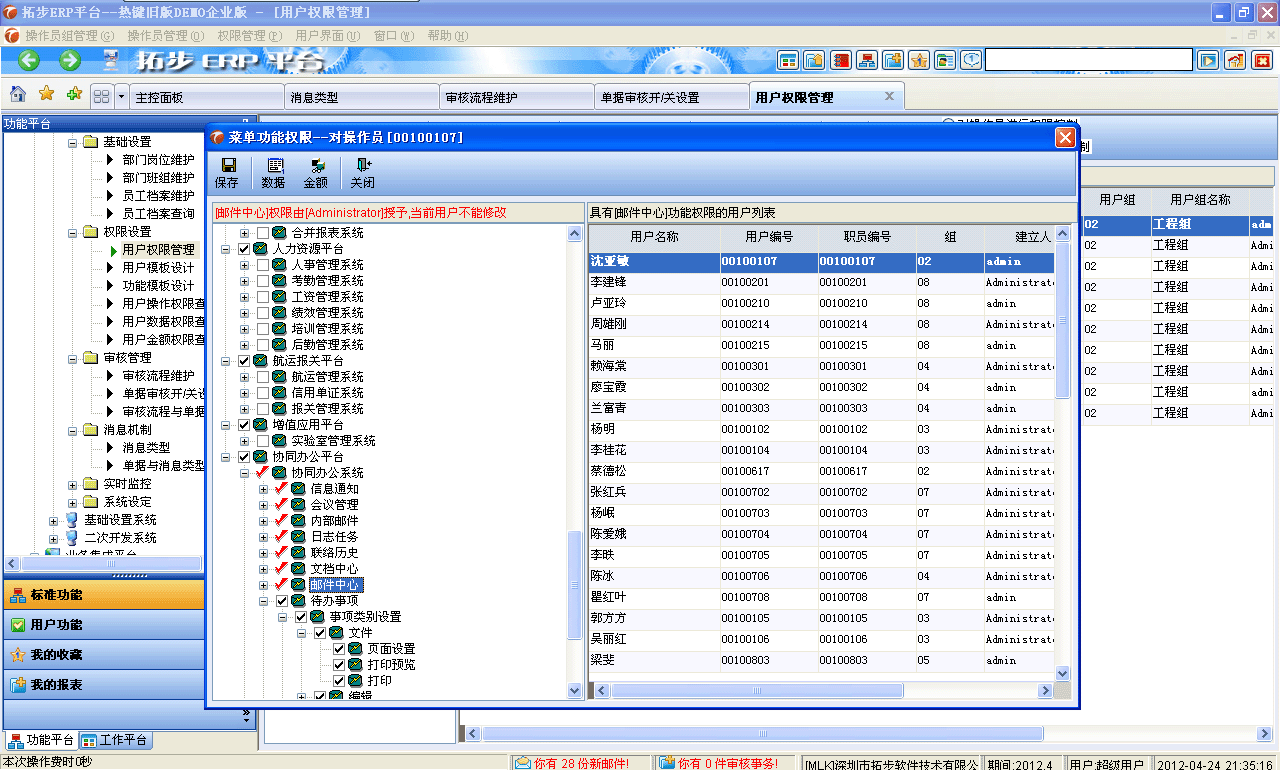
Task: Click the 审核事务 notification icon in status bar
Action: click(x=664, y=762)
